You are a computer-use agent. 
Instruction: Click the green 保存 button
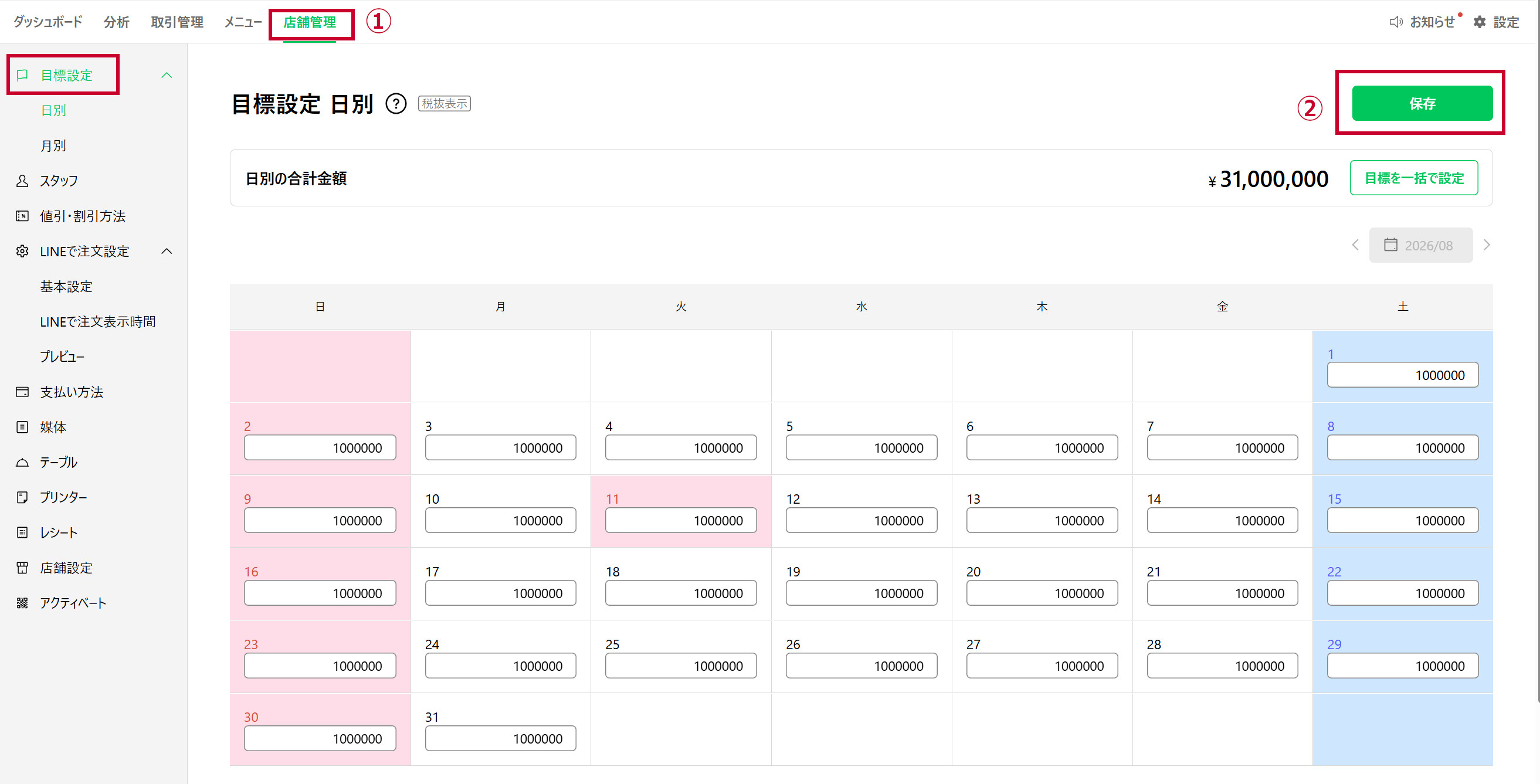click(x=1422, y=103)
